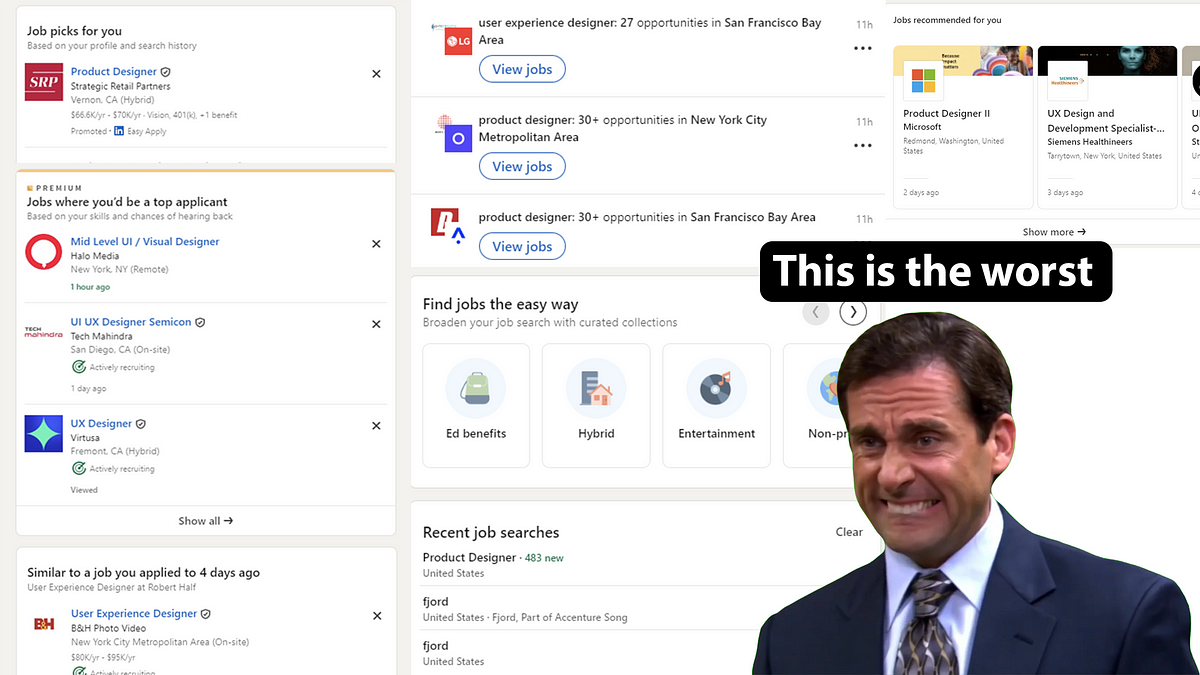Click 'Job picks for you' heading
1200x675 pixels.
[74, 31]
